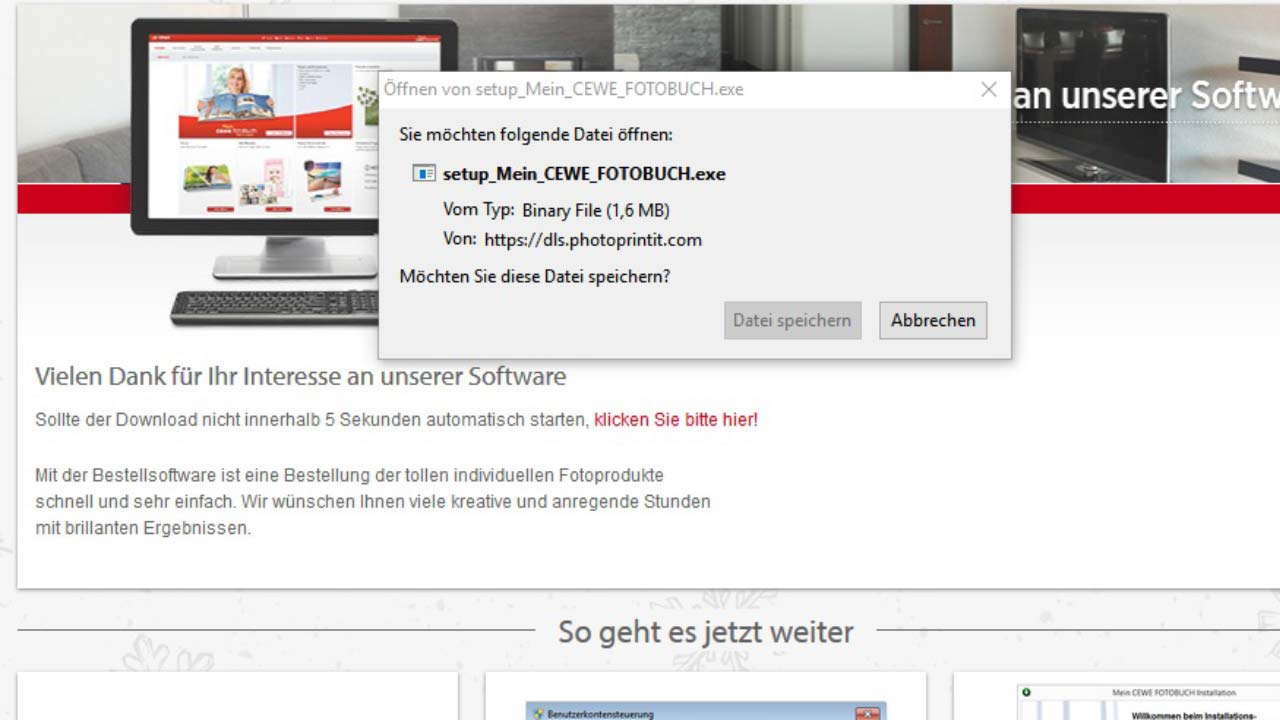Click green icon in CEWE Installation preview
Viewport: 1280px width, 720px height.
click(1026, 692)
